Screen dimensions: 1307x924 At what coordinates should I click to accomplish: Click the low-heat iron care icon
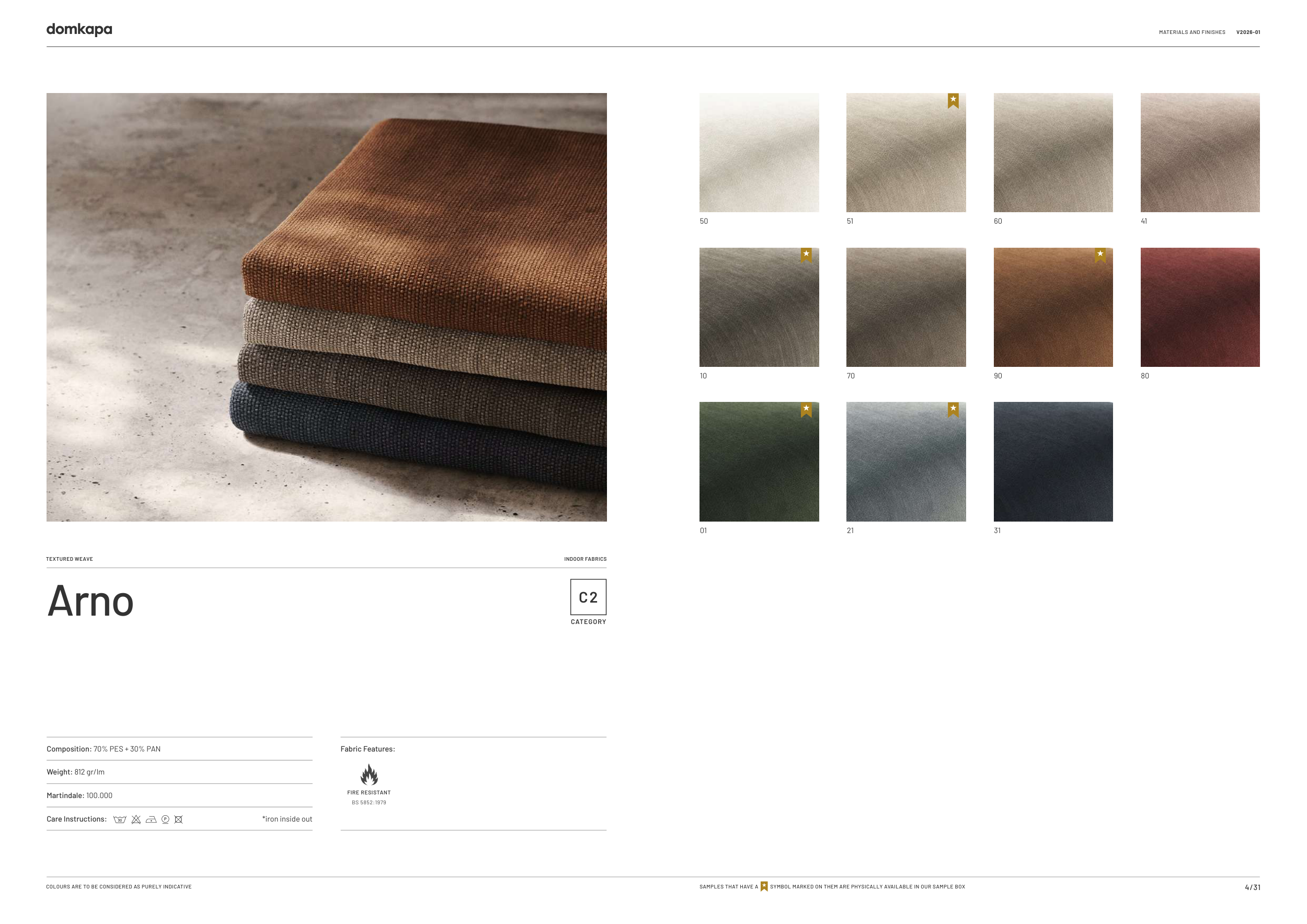click(x=151, y=819)
